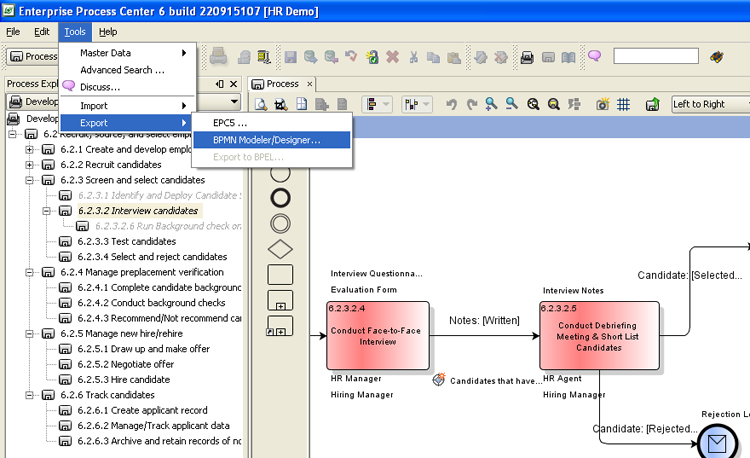
Task: Collapse the 6.2.3.2 Interview candidates node
Action: [46, 211]
